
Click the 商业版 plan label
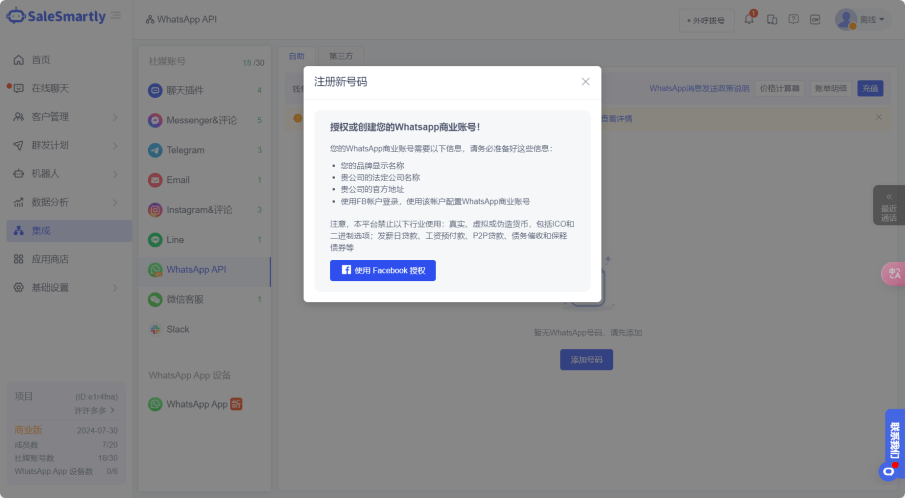[28, 430]
